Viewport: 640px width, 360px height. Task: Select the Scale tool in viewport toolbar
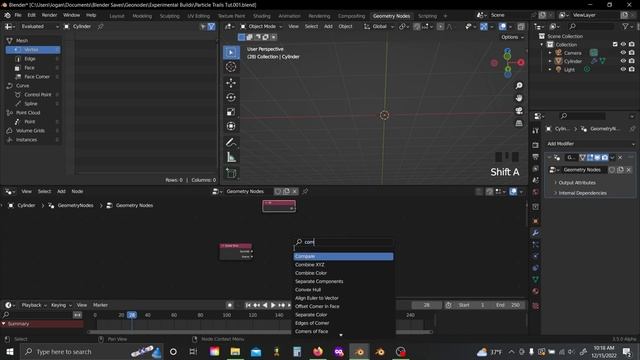tap(231, 112)
